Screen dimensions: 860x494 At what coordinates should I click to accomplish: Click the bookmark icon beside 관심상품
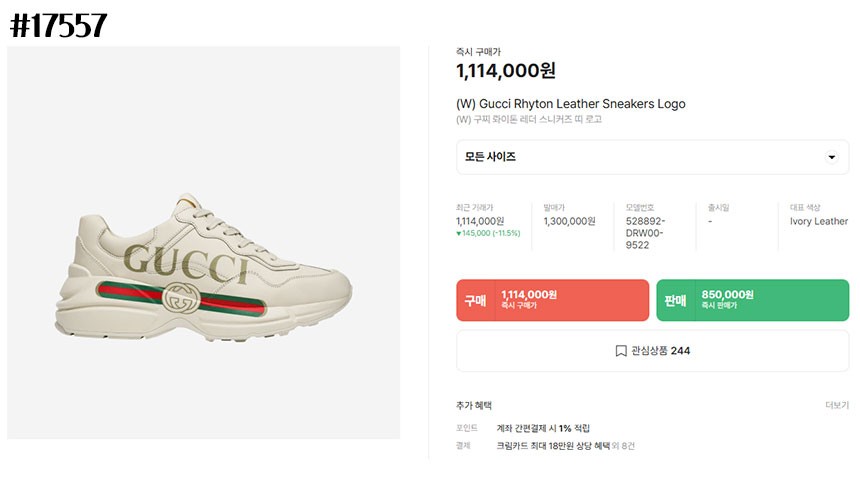point(621,351)
